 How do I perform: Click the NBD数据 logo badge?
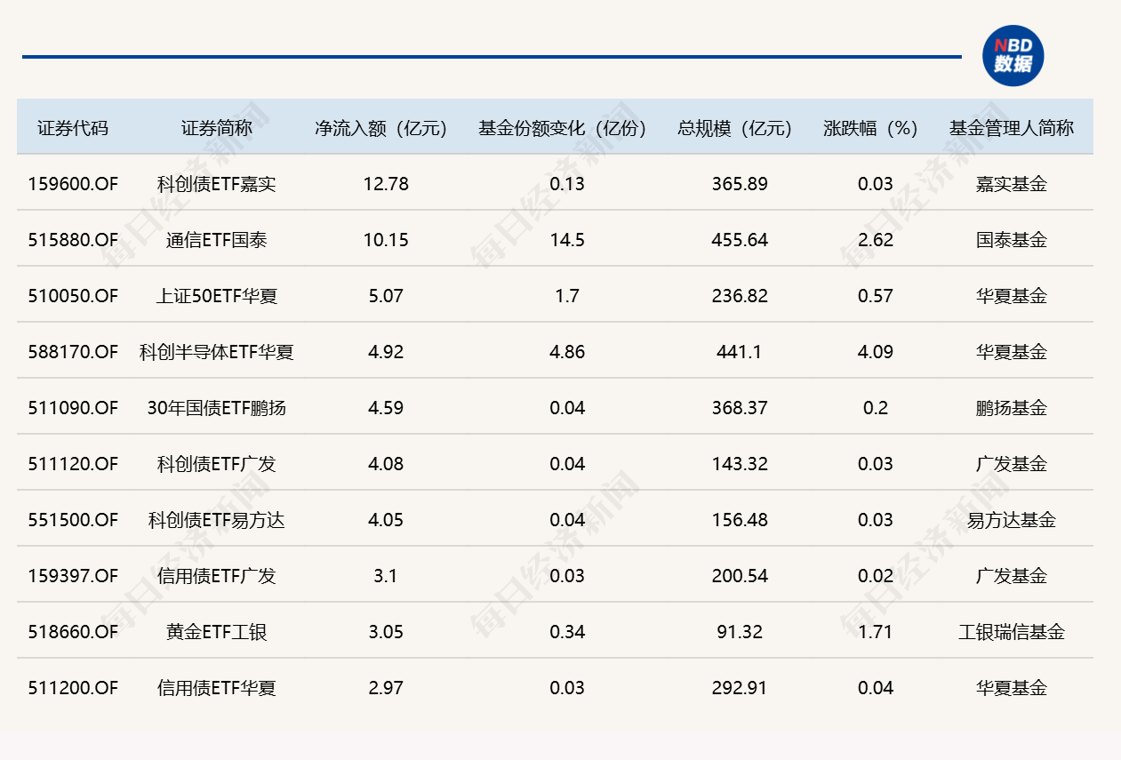coord(1012,56)
